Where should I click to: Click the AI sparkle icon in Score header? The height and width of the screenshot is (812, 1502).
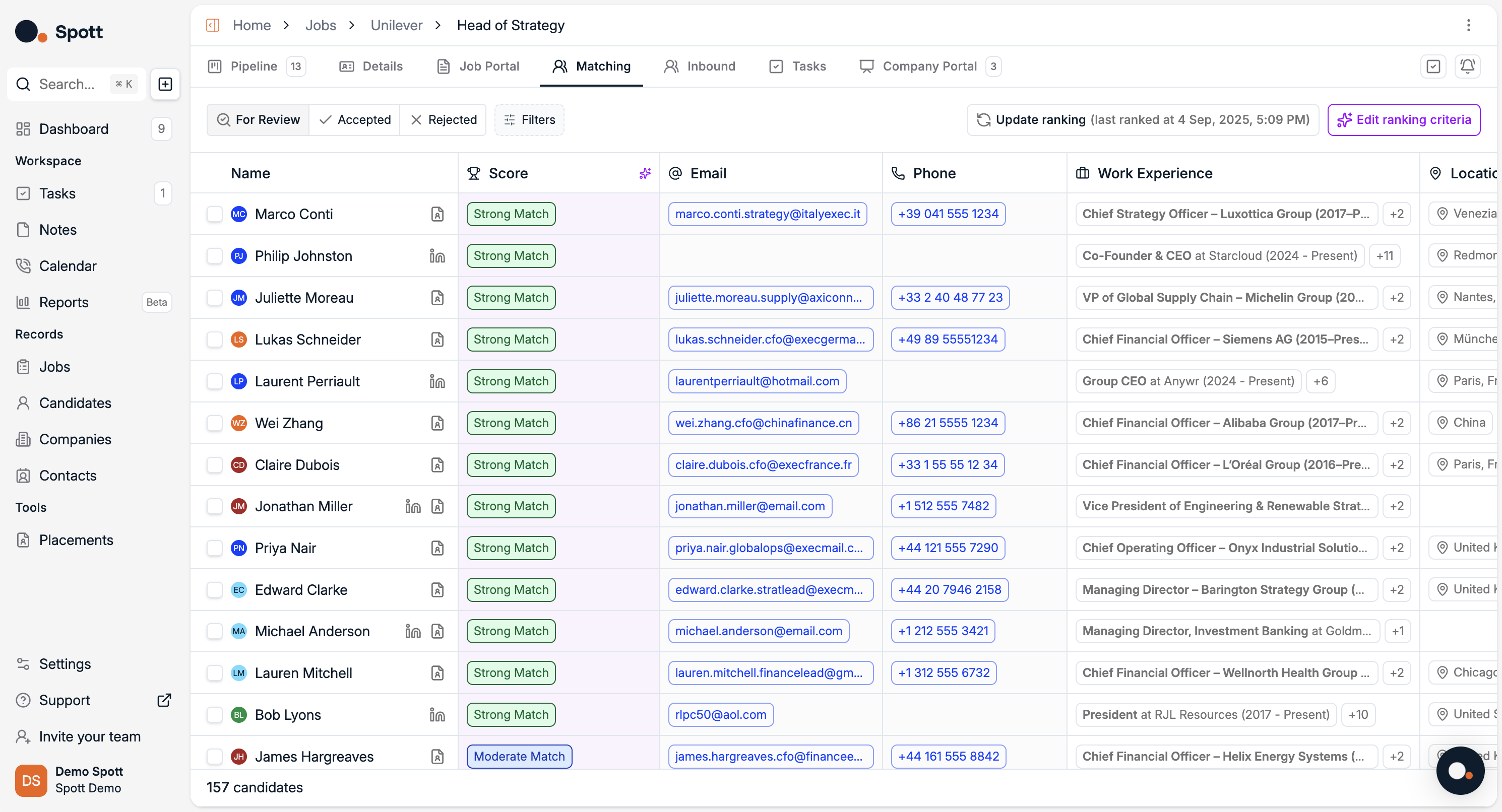click(645, 173)
